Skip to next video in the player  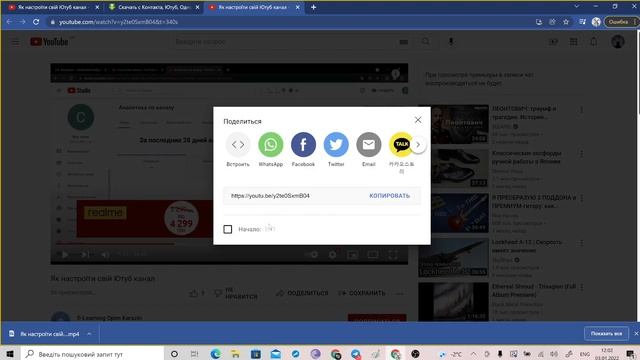click(85, 255)
